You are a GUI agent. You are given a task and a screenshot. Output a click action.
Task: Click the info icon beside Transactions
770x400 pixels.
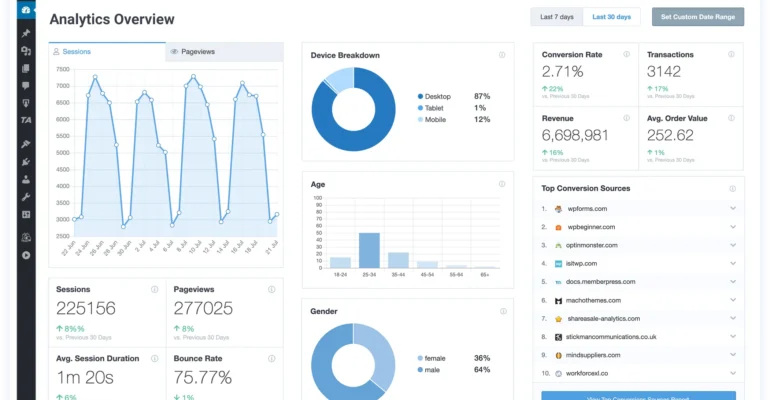click(731, 54)
